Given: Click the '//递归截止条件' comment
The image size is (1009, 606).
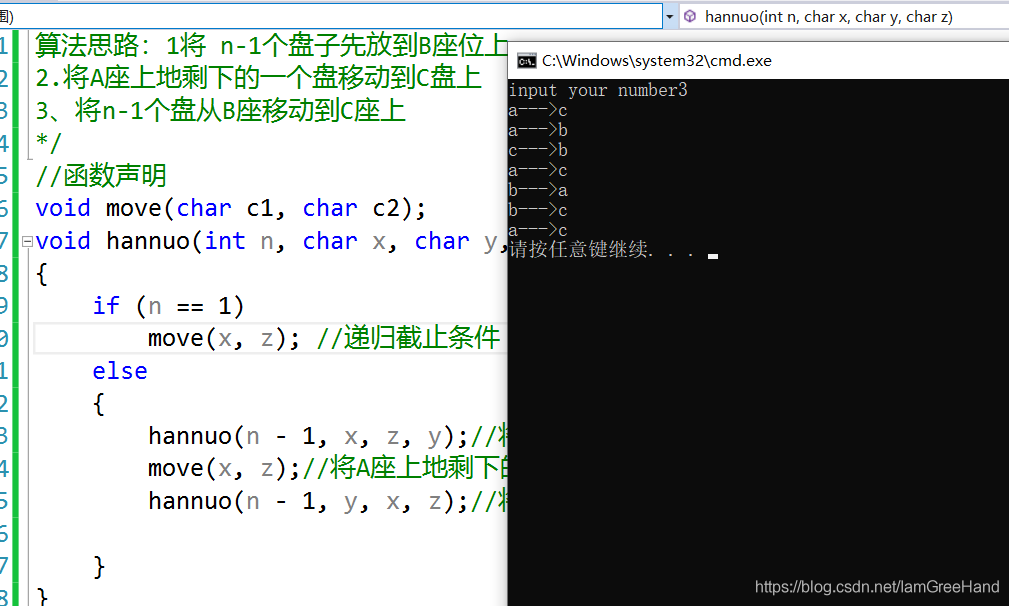Looking at the screenshot, I should pos(408,338).
